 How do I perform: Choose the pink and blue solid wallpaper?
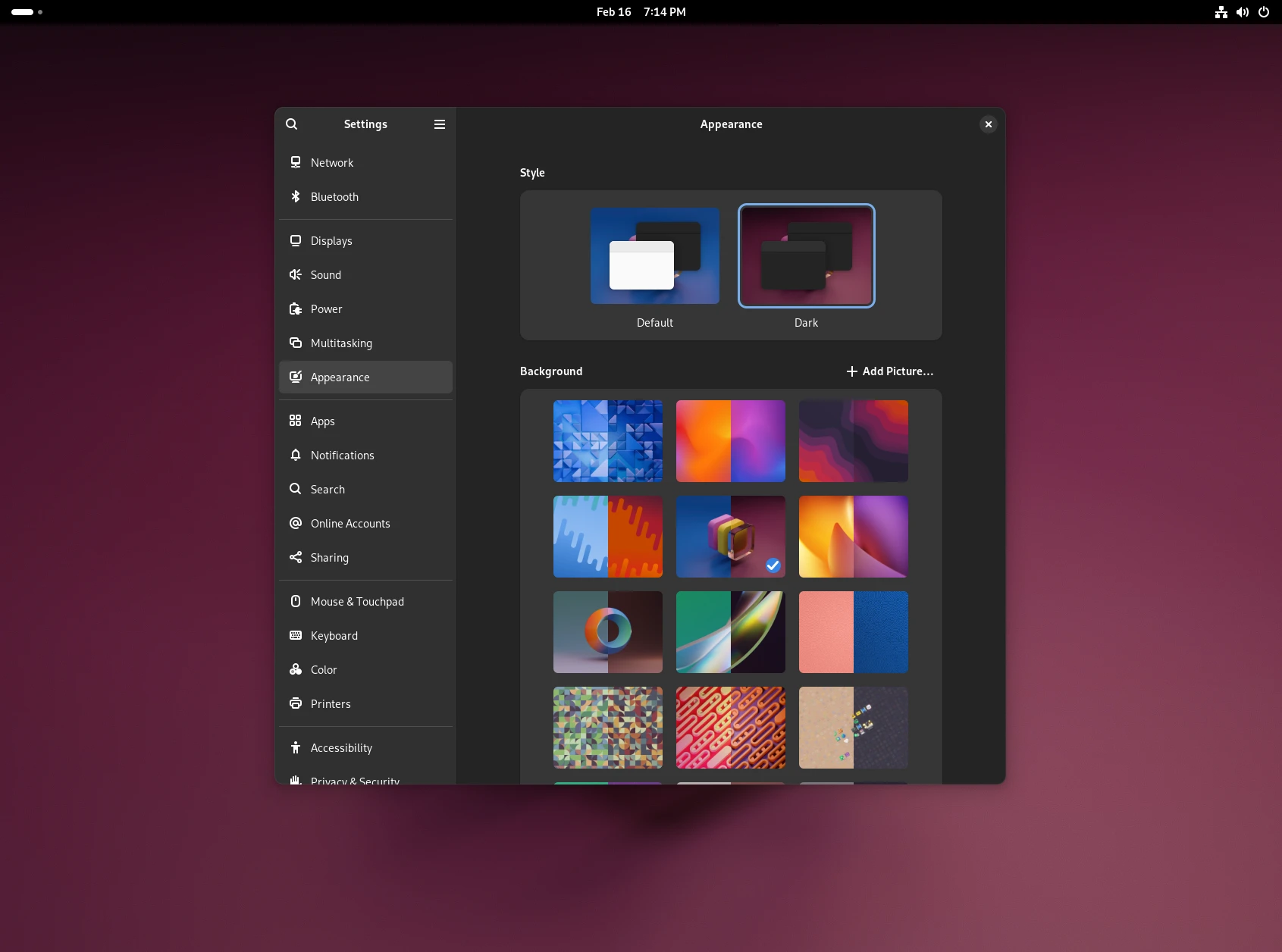(x=853, y=632)
